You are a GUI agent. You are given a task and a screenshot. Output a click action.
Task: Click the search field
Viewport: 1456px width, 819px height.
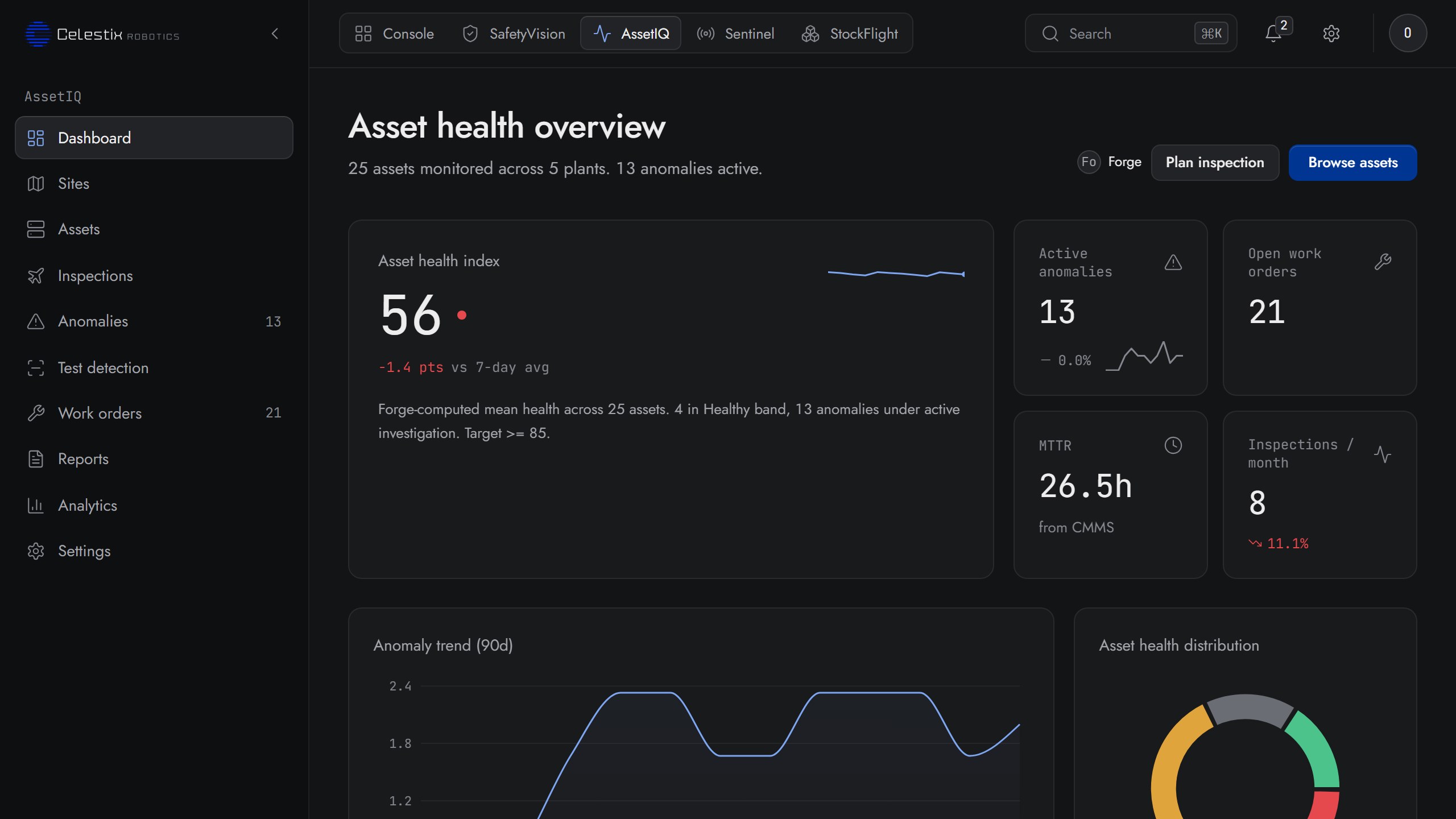[x=1131, y=34]
